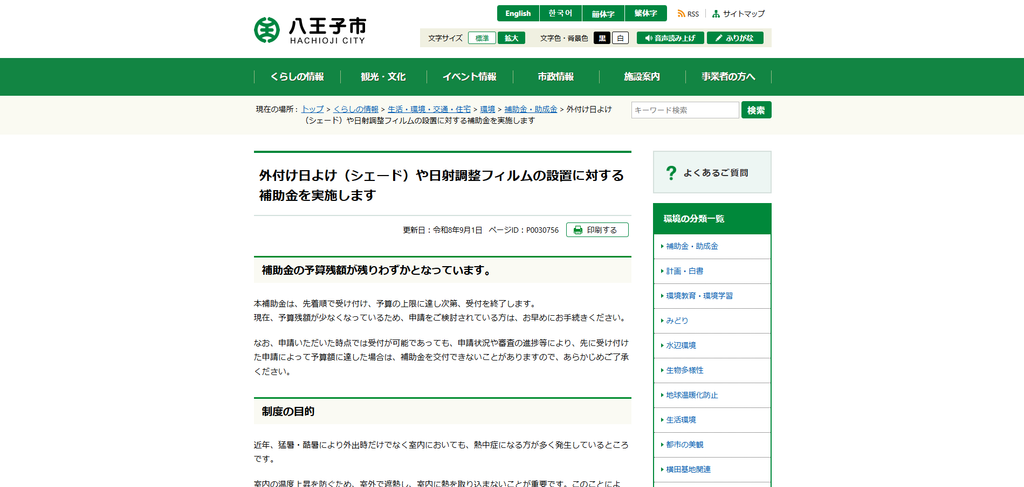1024x487 pixels.
Task: Select the black background color option
Action: [602, 38]
